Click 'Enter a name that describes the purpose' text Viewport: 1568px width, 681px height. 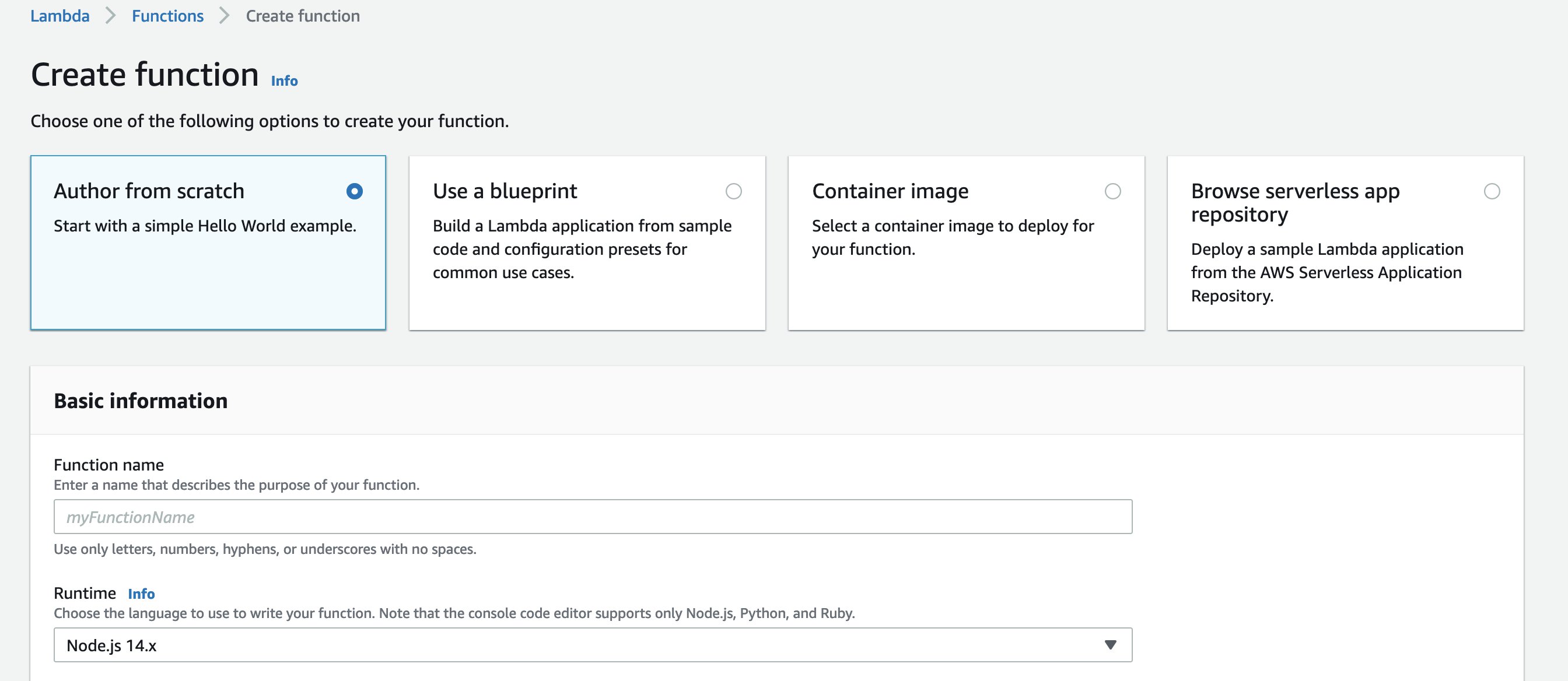coord(237,485)
